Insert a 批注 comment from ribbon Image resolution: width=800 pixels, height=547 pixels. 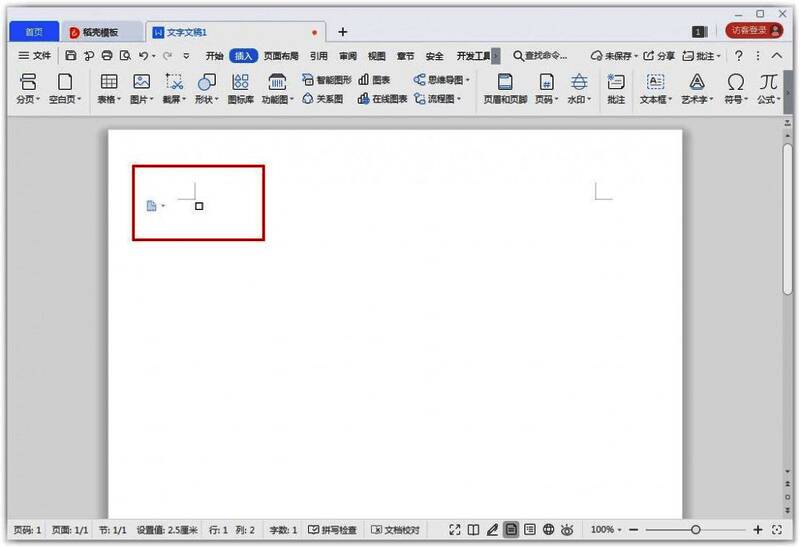(x=616, y=87)
